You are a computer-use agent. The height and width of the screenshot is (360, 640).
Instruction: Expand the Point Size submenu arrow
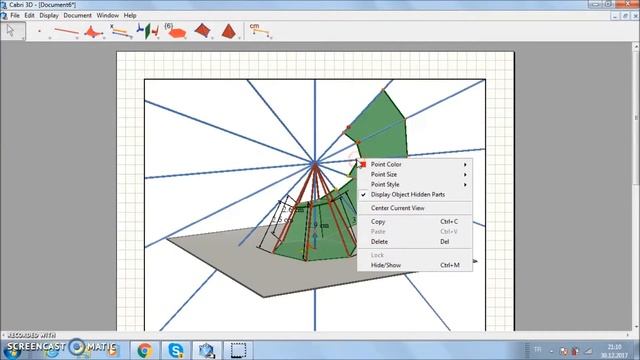pyautogui.click(x=465, y=175)
